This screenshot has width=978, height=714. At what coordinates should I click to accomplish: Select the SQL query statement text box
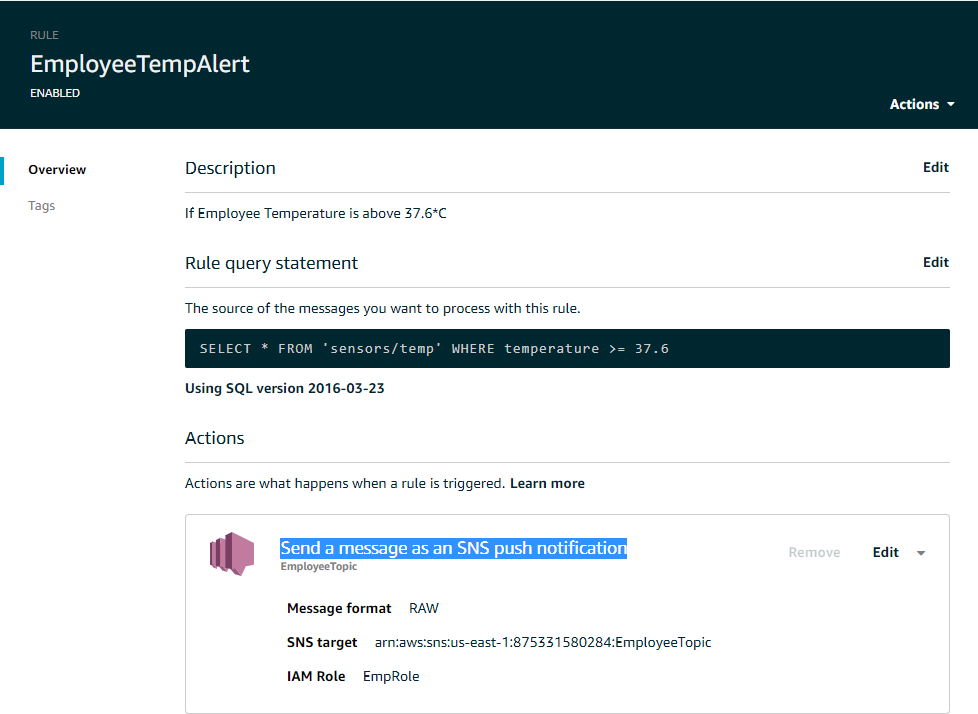click(567, 348)
